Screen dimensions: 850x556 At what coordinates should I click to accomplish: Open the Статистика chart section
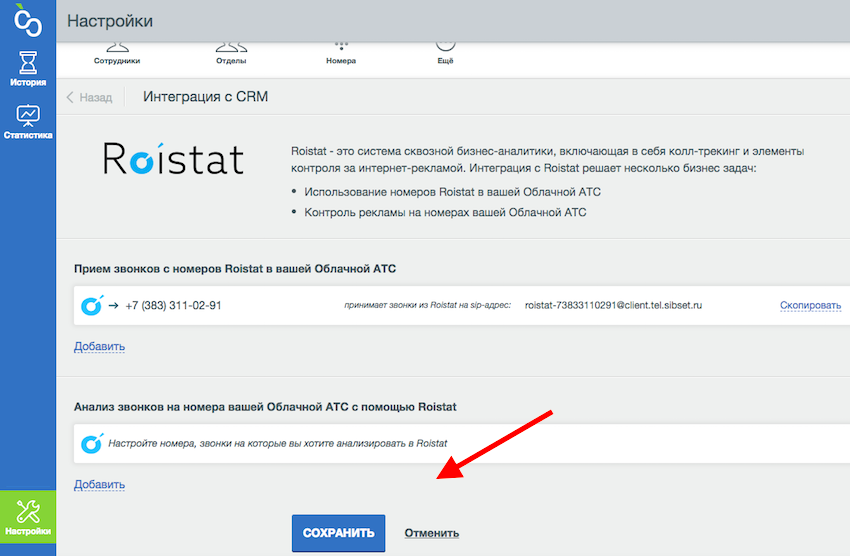[28, 121]
